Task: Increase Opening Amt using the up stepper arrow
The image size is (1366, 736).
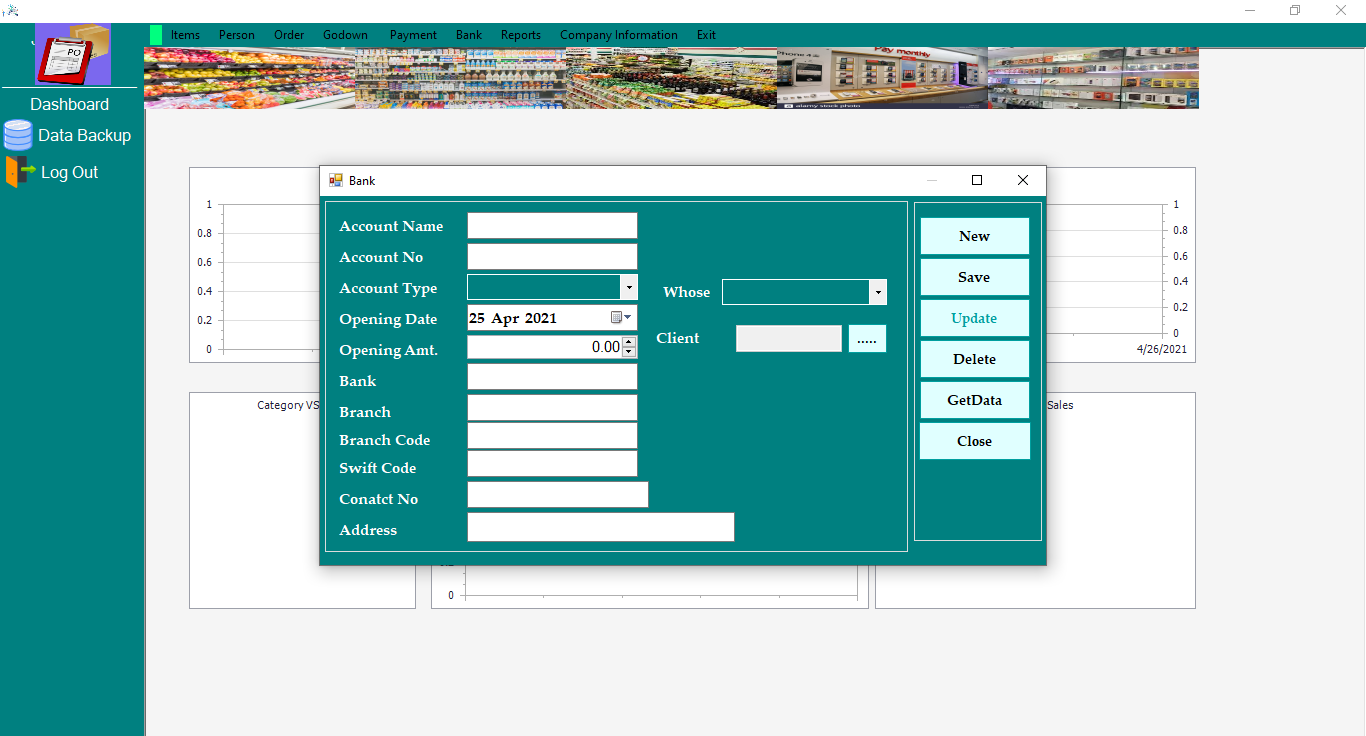Action: 630,343
